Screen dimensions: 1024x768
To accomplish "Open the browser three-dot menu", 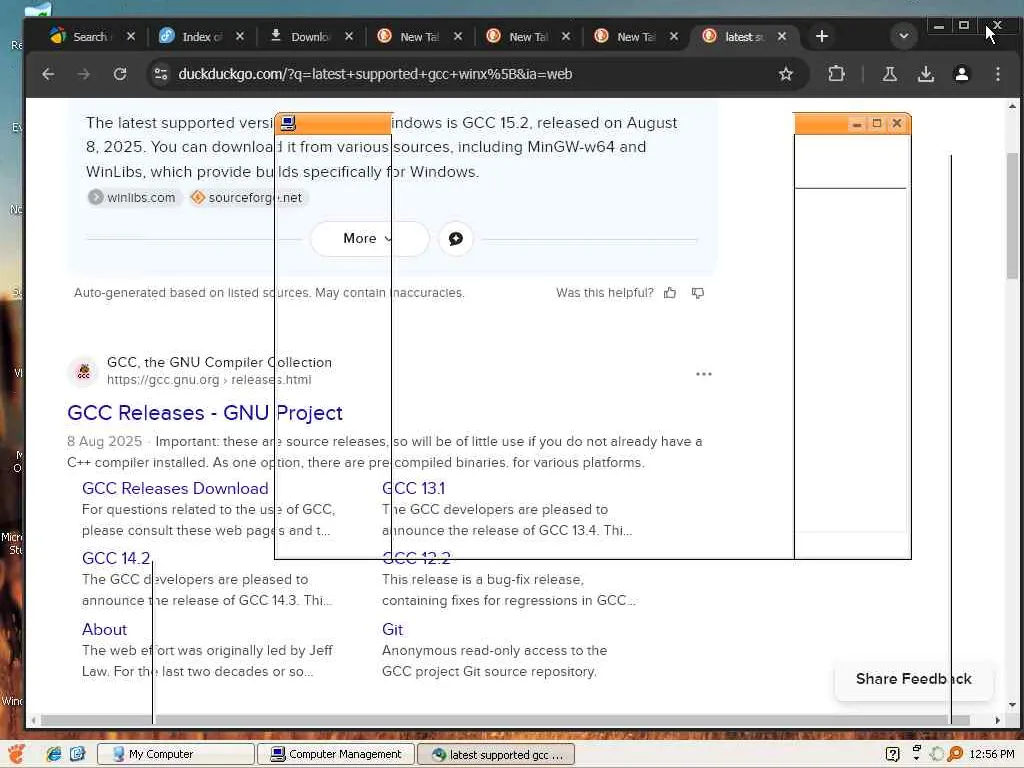I will [997, 74].
